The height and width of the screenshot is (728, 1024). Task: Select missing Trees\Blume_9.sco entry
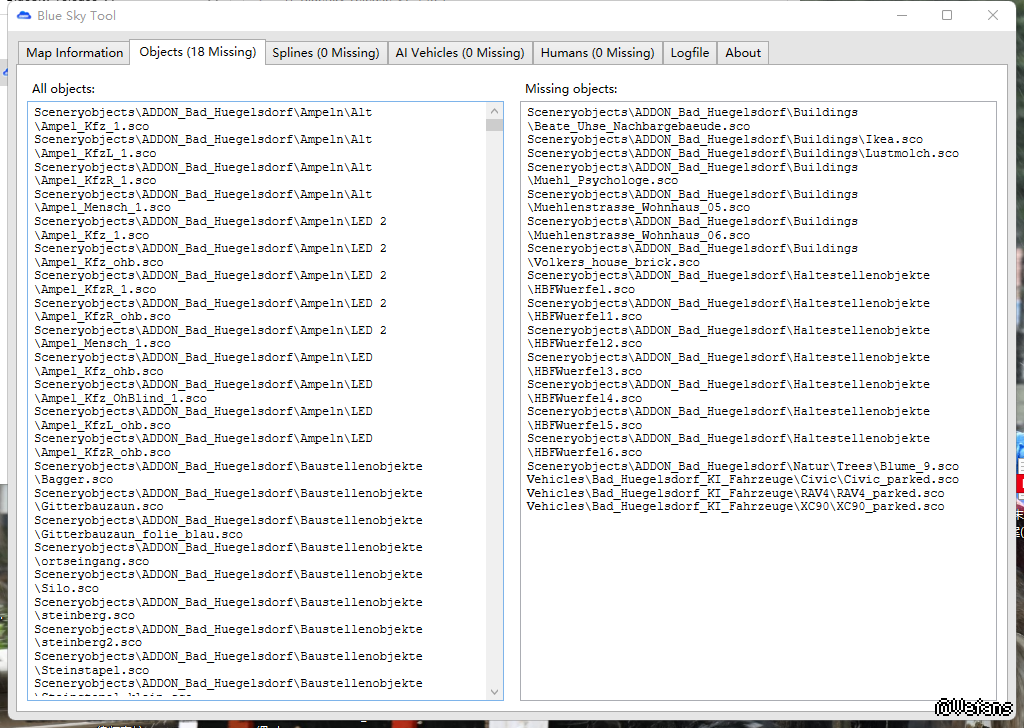click(x=743, y=466)
